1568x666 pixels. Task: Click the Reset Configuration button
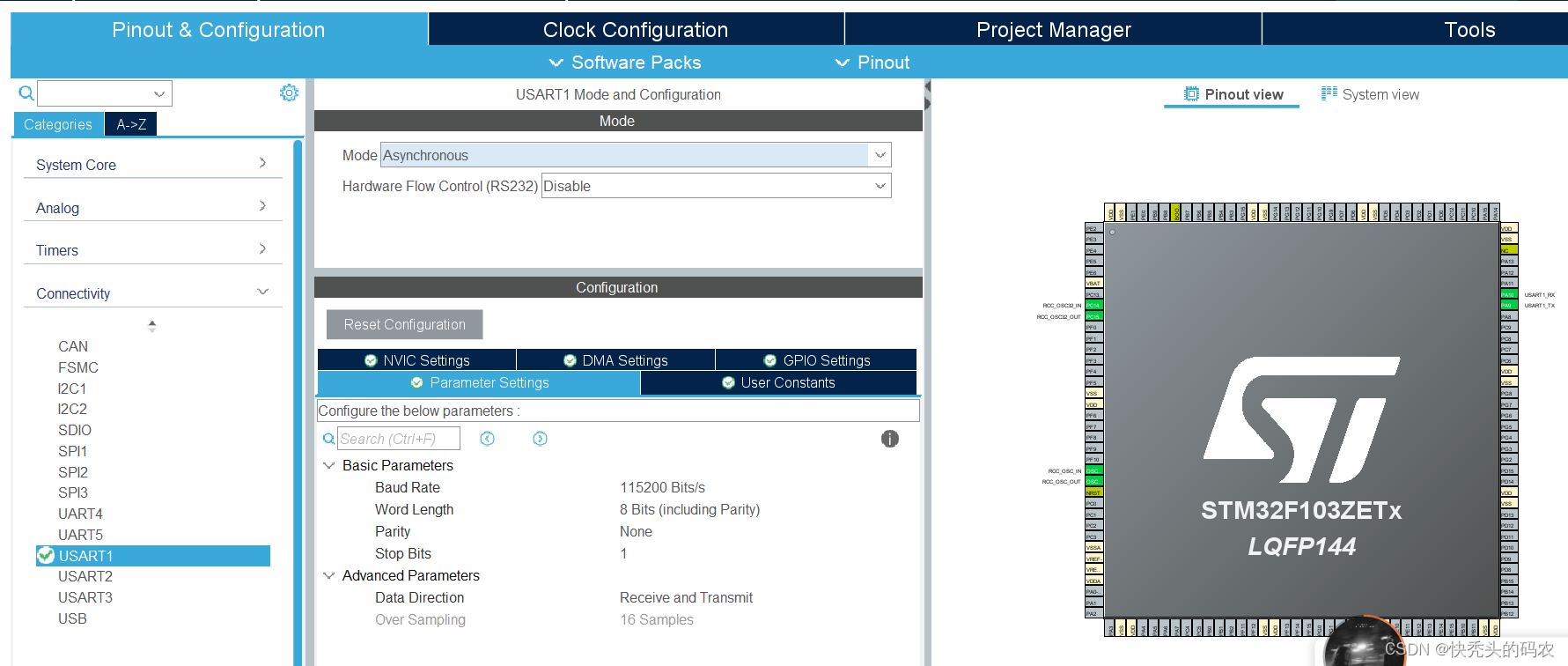pos(404,324)
